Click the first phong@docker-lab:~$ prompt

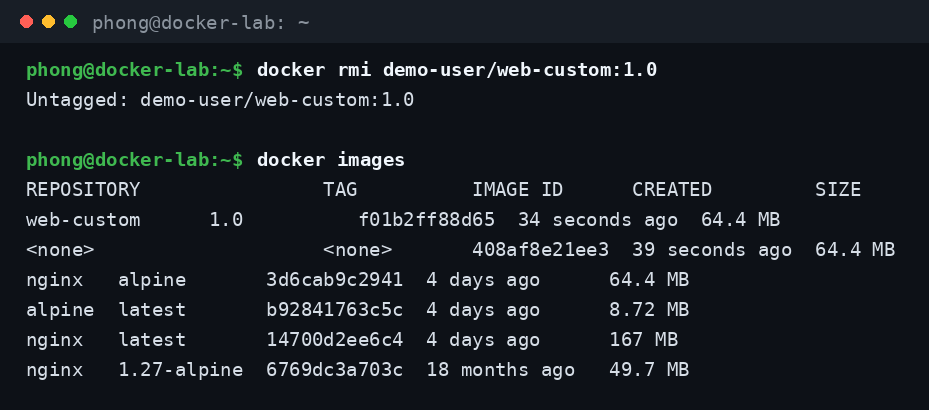[134, 70]
